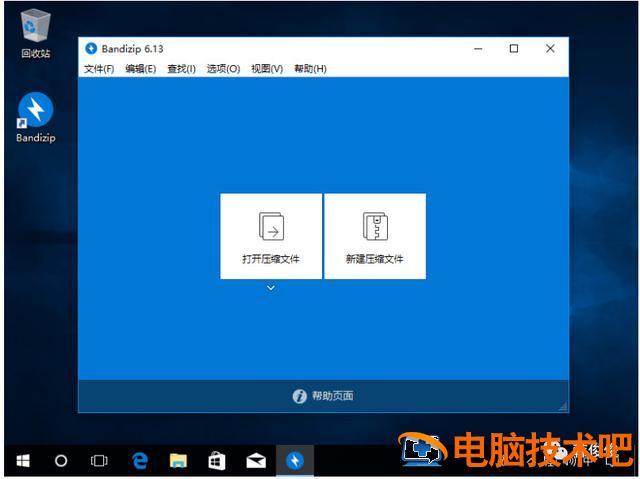Open the 查找(I) menu
The image size is (640, 479).
[181, 69]
